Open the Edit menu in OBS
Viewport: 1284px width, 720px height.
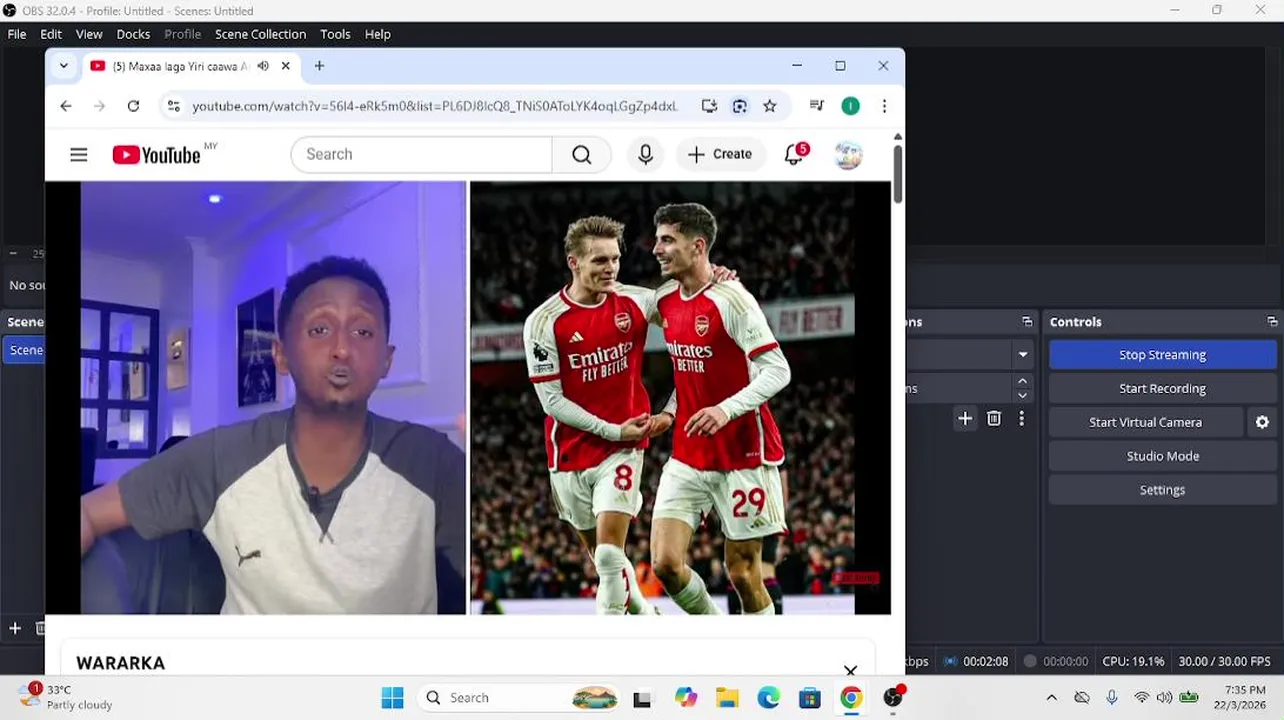click(x=51, y=34)
